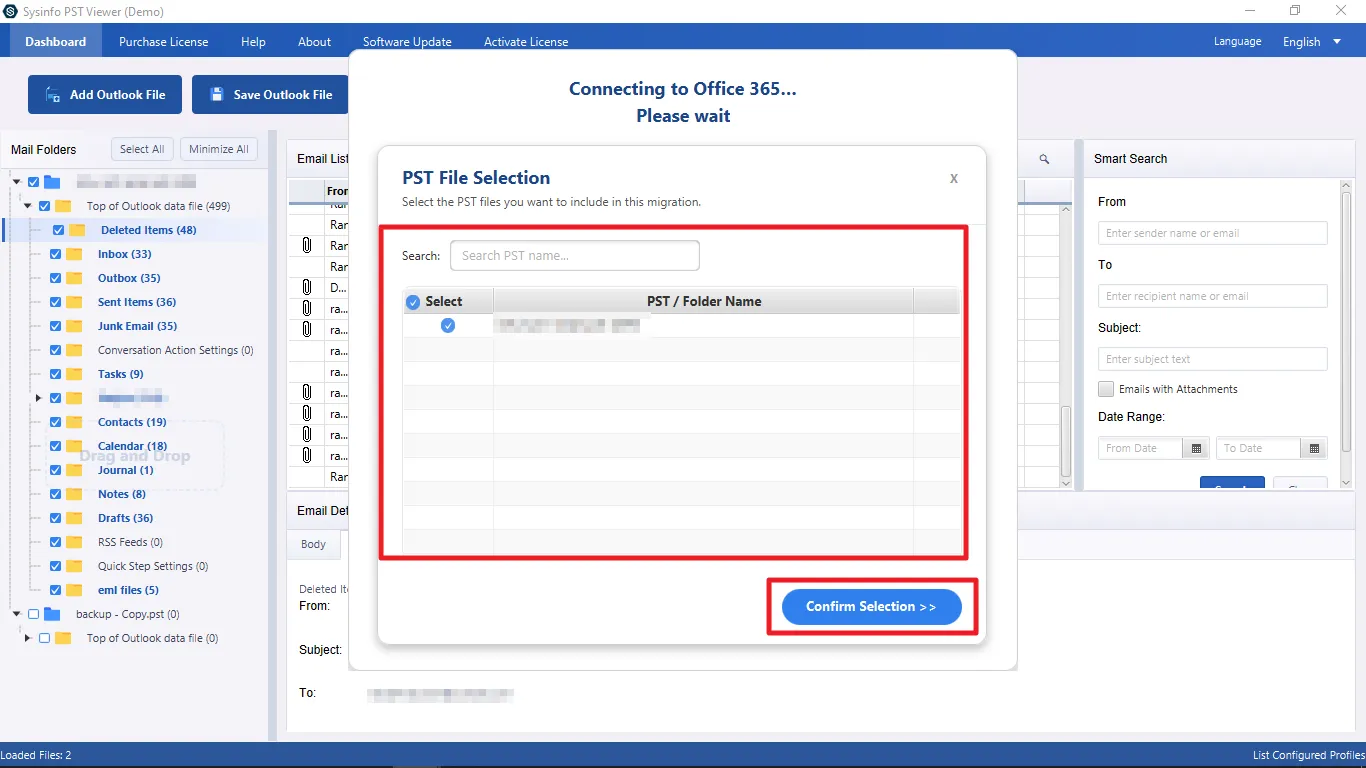
Task: Toggle the Select all checkbox in PST table header
Action: pyautogui.click(x=413, y=302)
